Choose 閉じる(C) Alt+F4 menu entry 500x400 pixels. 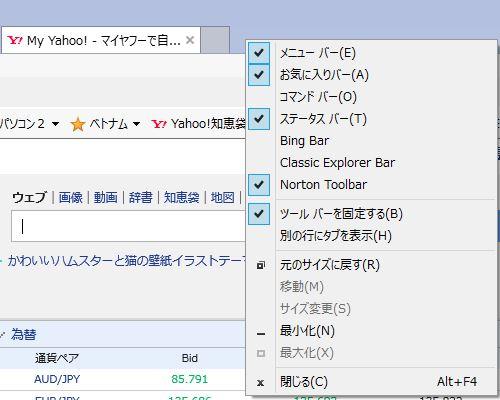pyautogui.click(x=371, y=382)
